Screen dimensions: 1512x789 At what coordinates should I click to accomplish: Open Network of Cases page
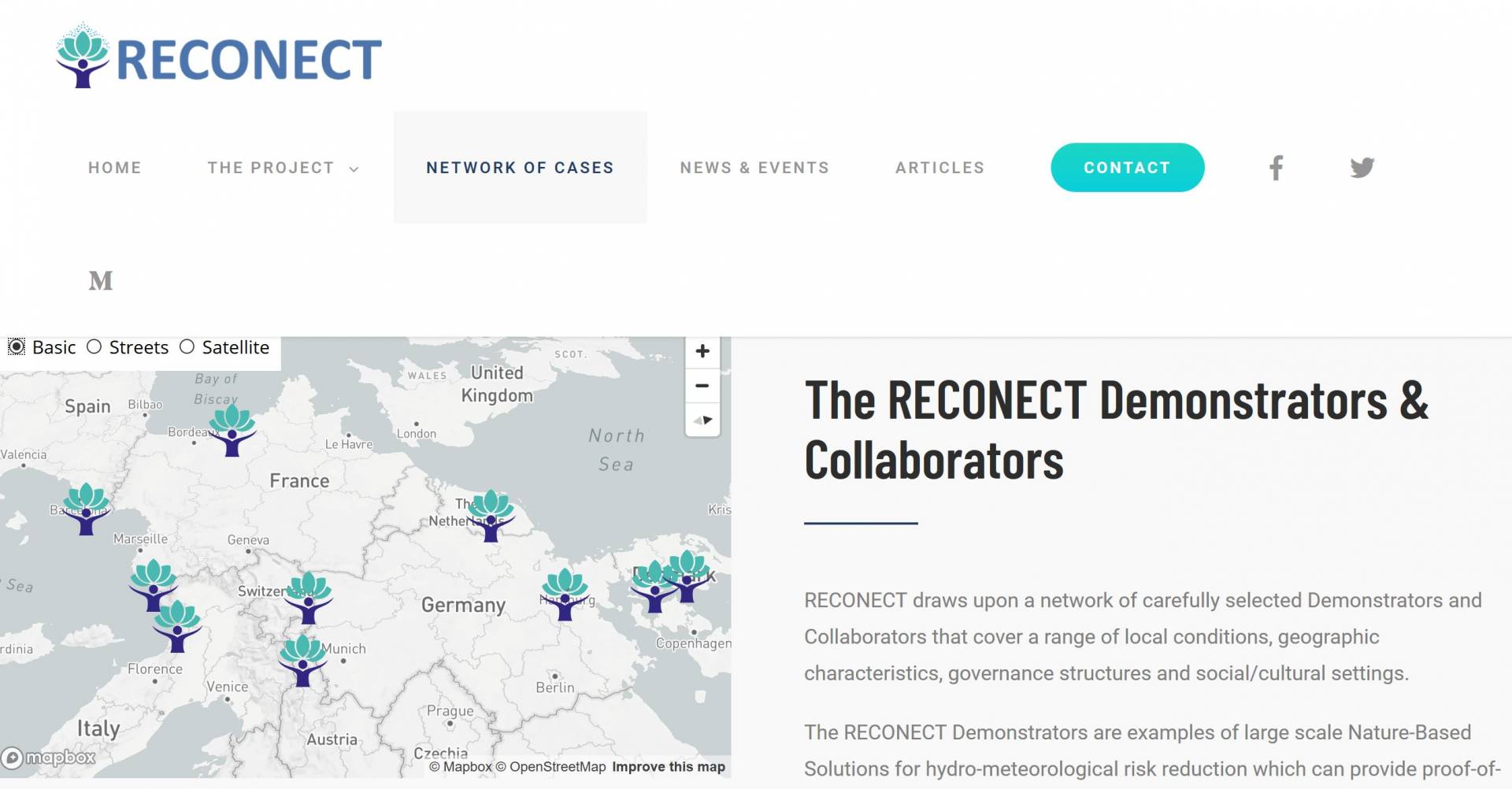coord(520,168)
